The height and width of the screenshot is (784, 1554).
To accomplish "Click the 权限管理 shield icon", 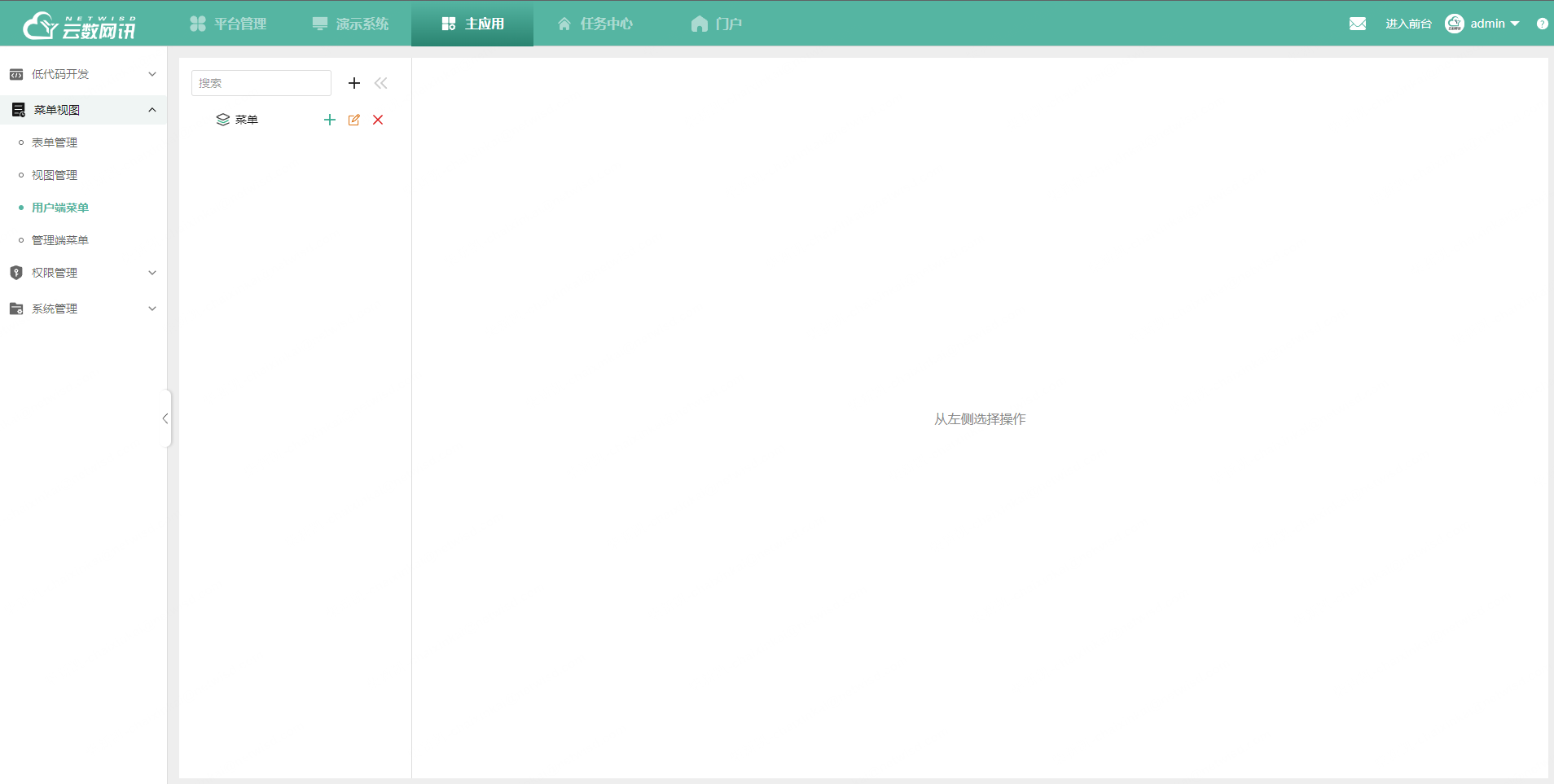I will coord(17,272).
